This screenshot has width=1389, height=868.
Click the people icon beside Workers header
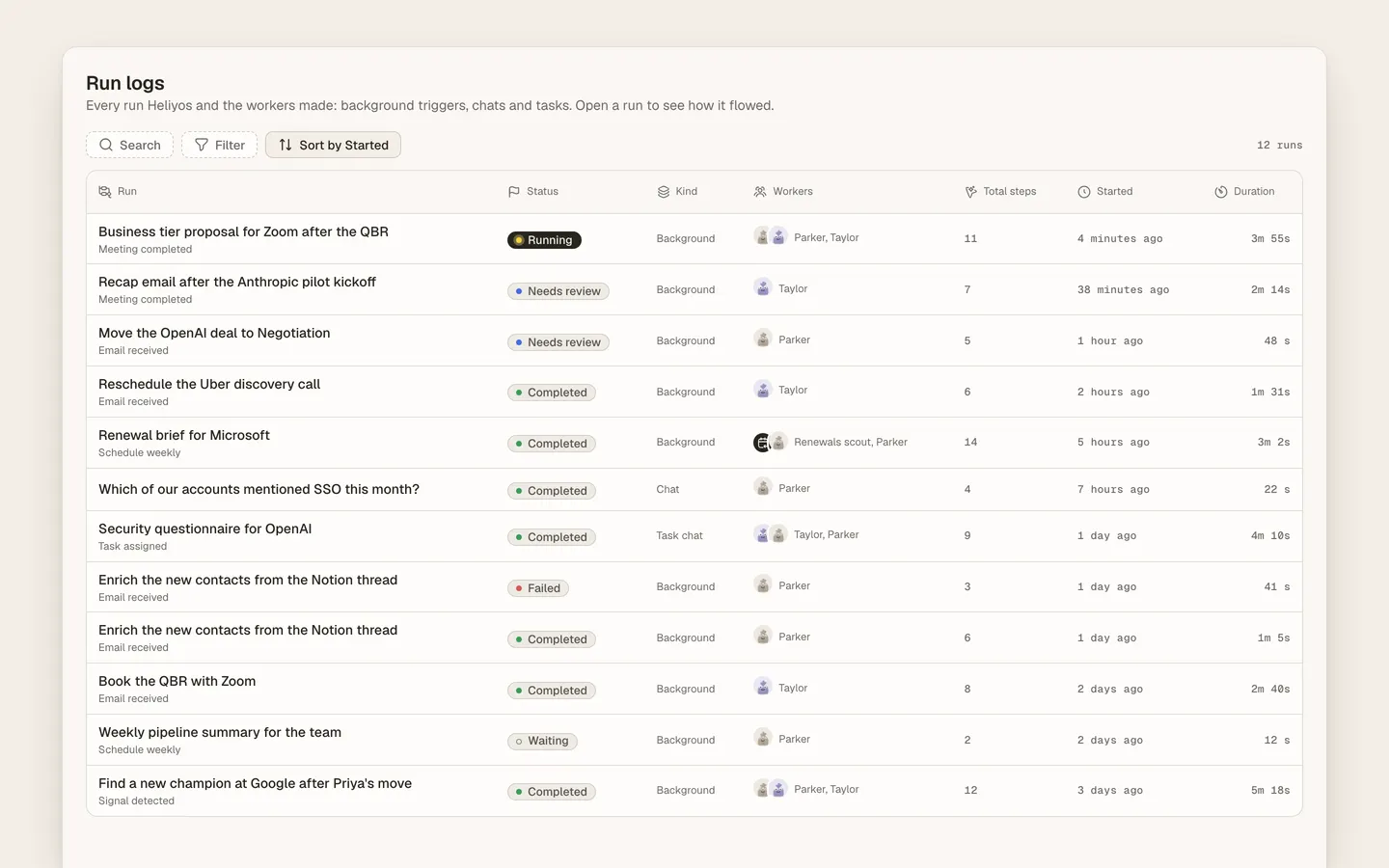760,192
